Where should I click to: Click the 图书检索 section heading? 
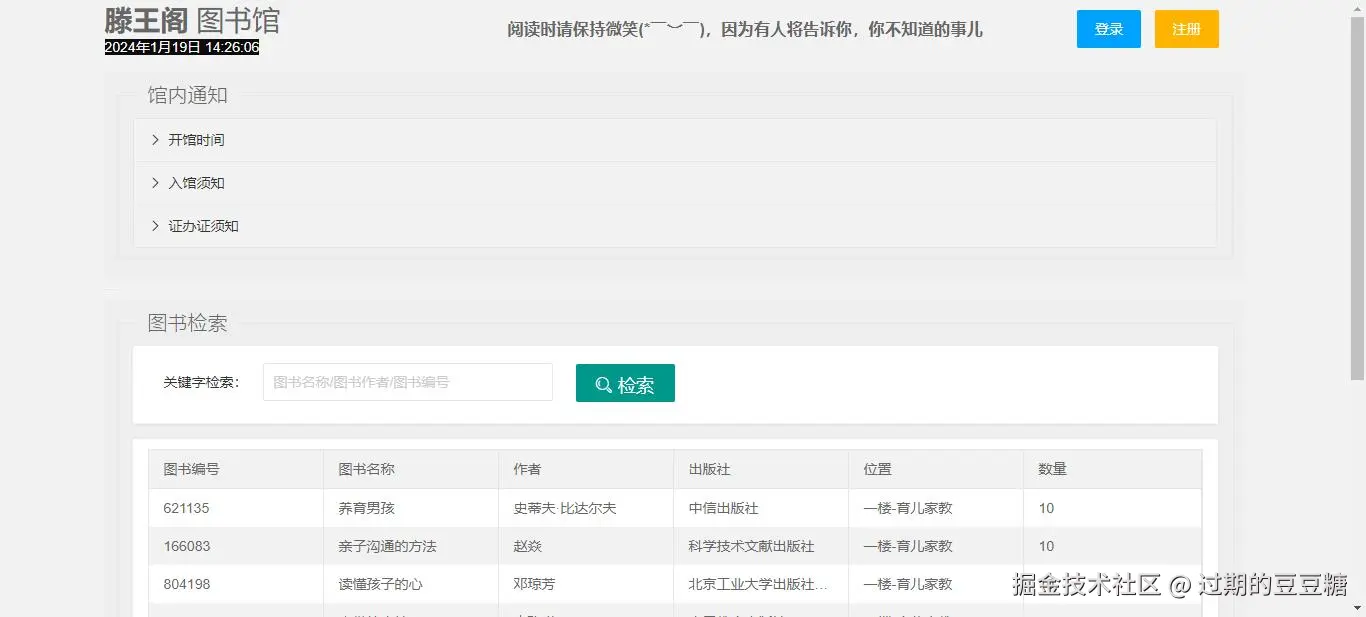[188, 323]
